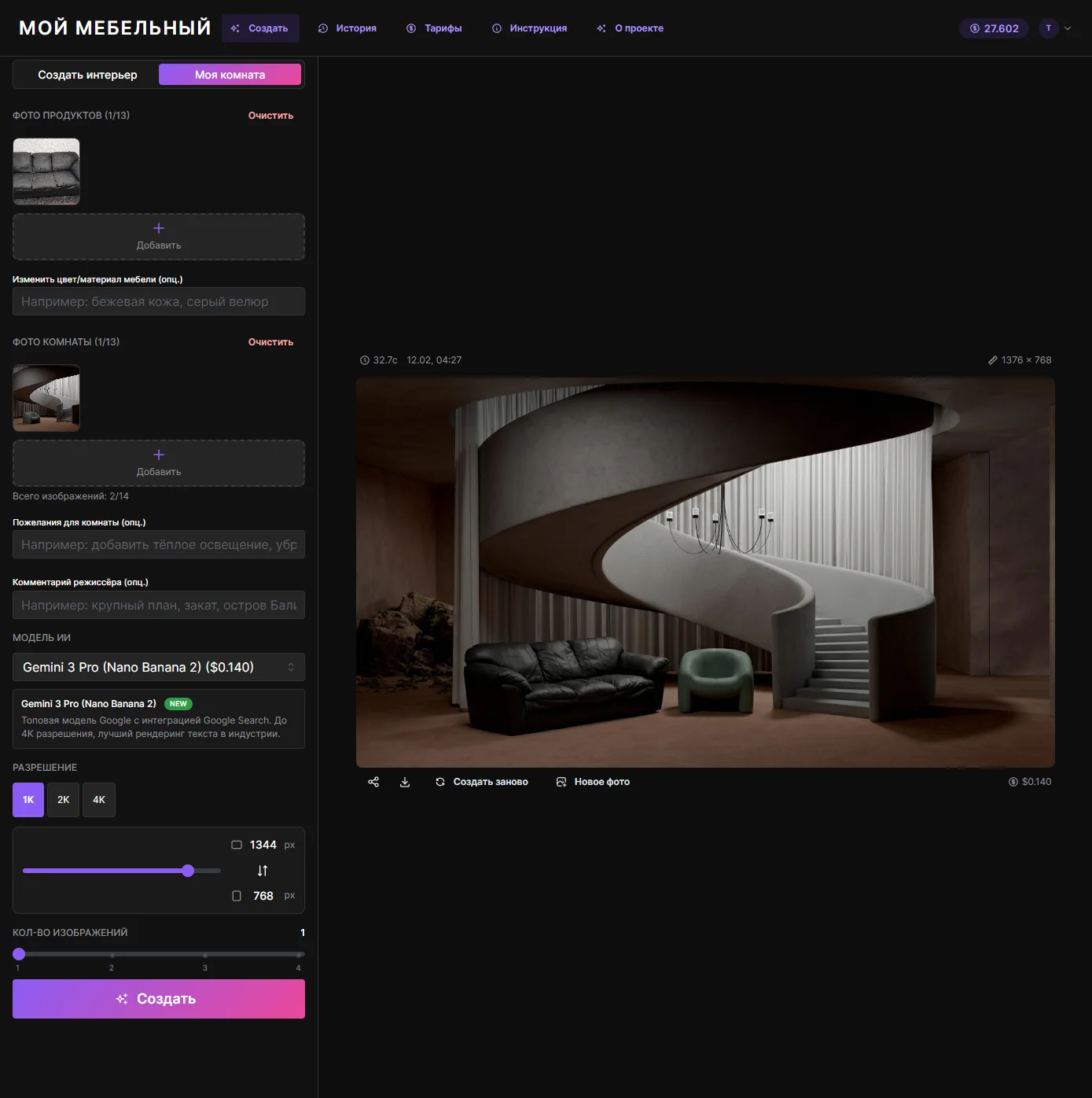Screen dimensions: 1092x1098
Task: Switch to the Создать интерьер tab
Action: point(87,75)
